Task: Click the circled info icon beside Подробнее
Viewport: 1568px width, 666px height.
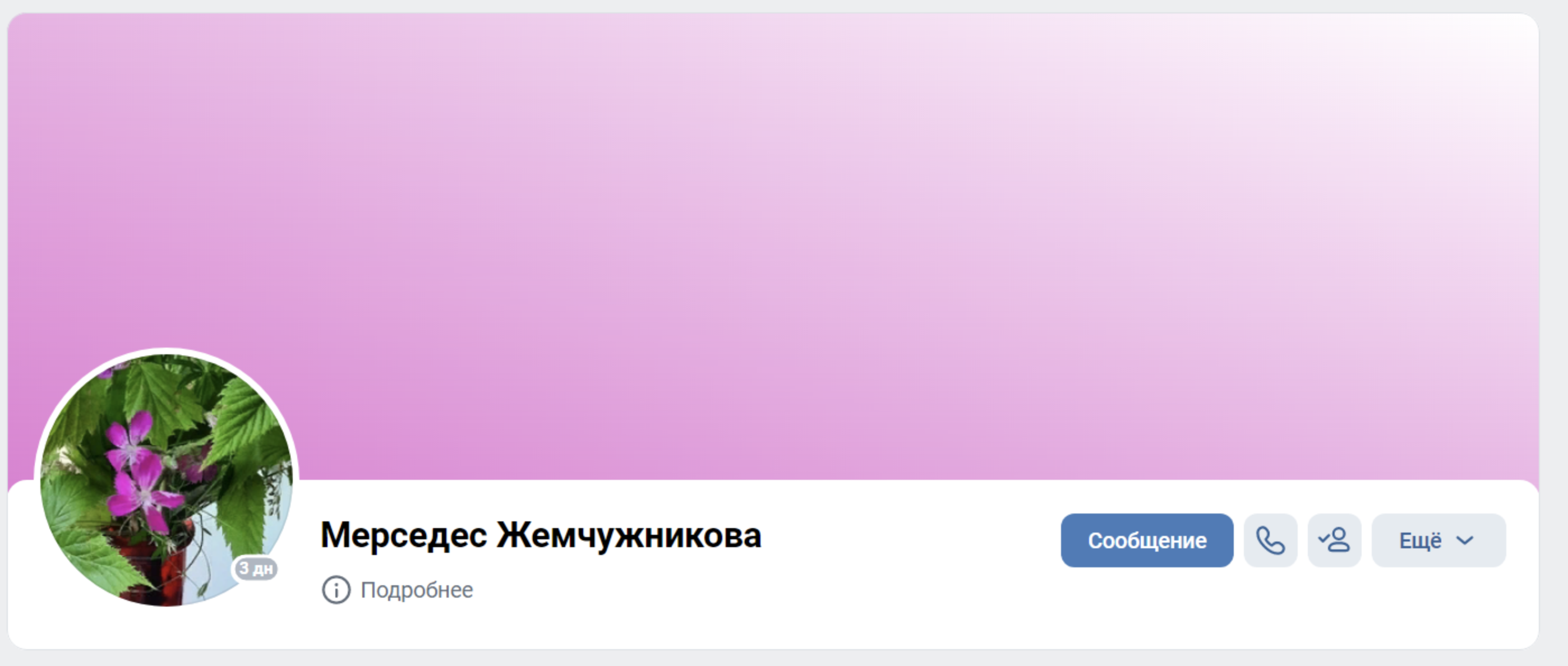Action: (x=336, y=589)
